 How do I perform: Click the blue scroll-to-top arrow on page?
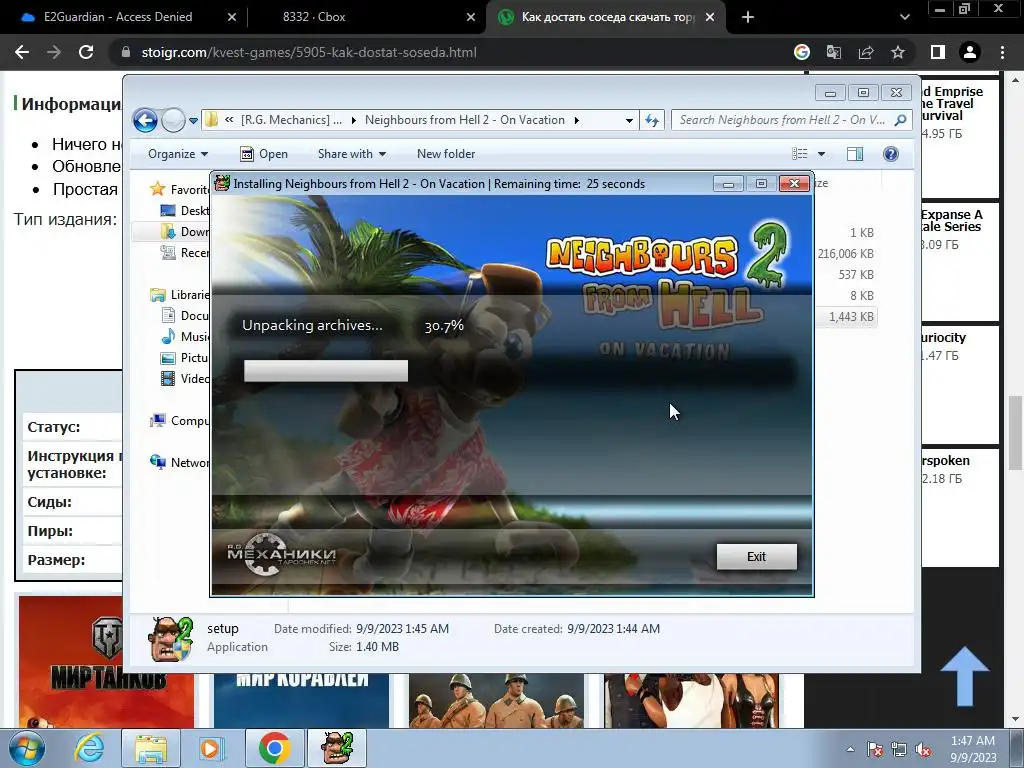click(965, 677)
